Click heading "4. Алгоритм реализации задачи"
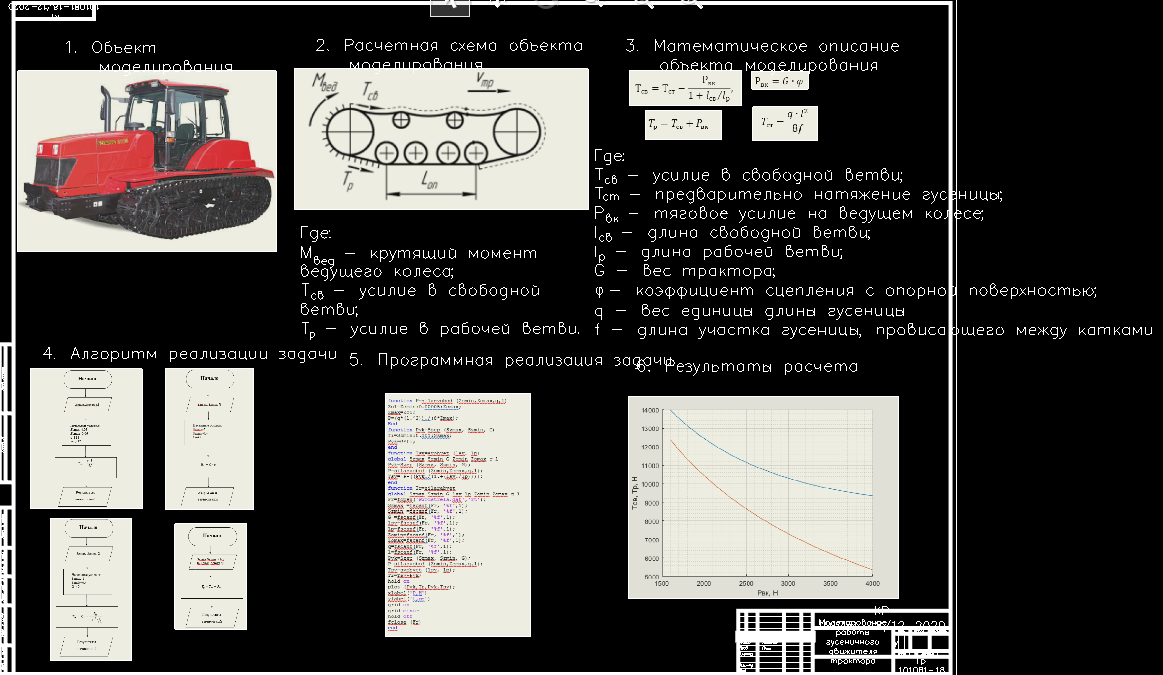 pos(190,354)
